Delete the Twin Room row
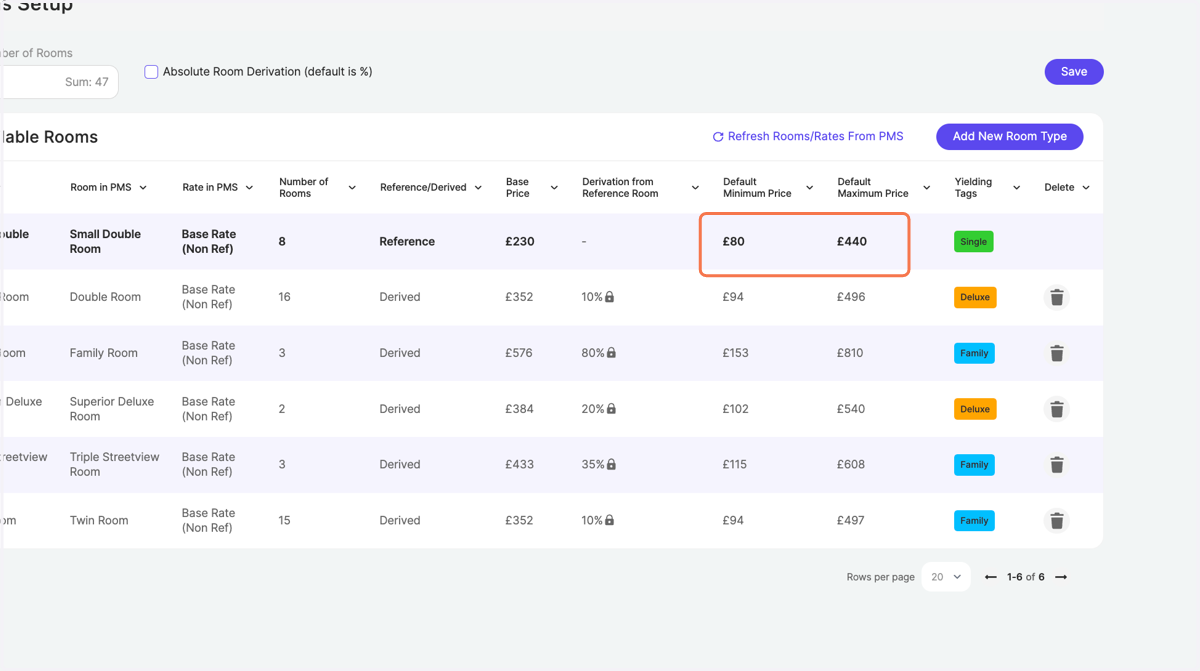This screenshot has width=1200, height=671. [x=1056, y=521]
